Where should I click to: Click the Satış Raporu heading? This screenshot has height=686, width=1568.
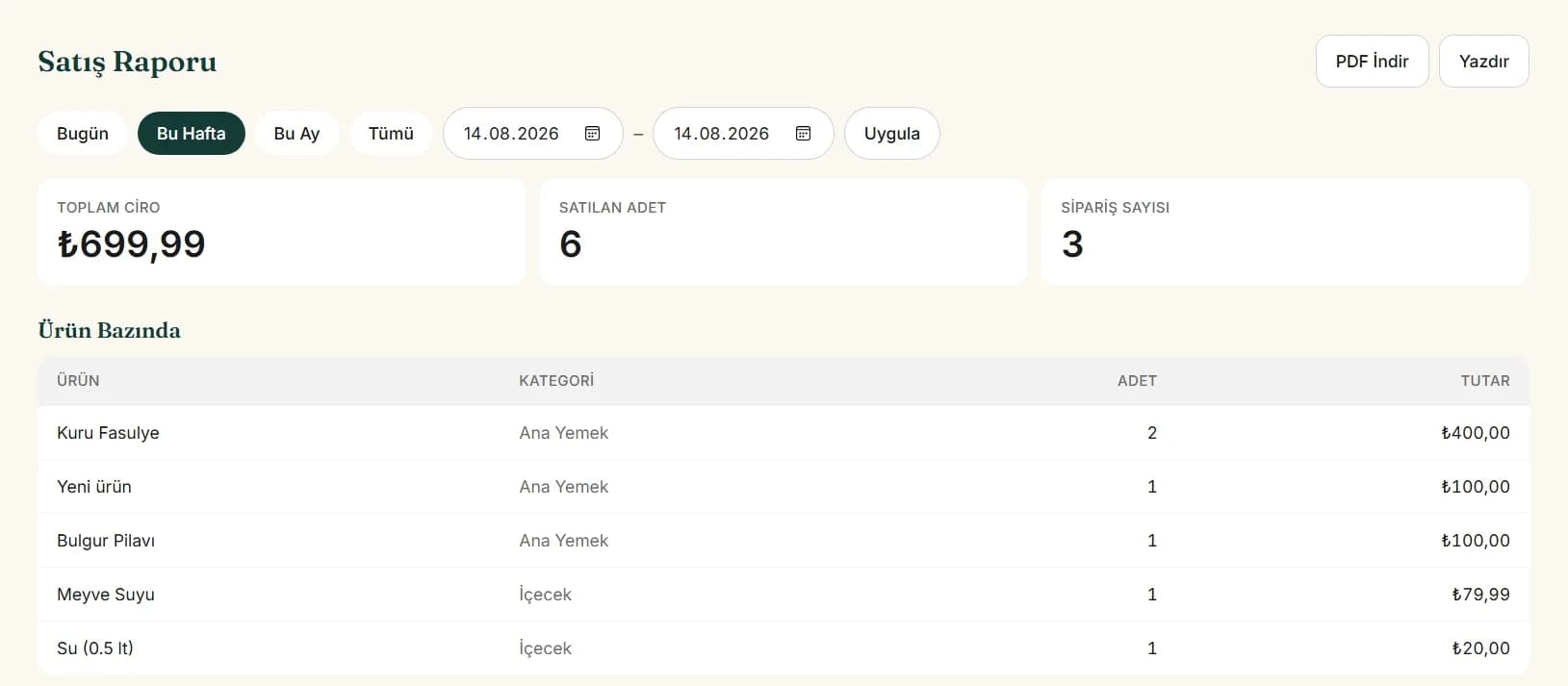click(127, 62)
